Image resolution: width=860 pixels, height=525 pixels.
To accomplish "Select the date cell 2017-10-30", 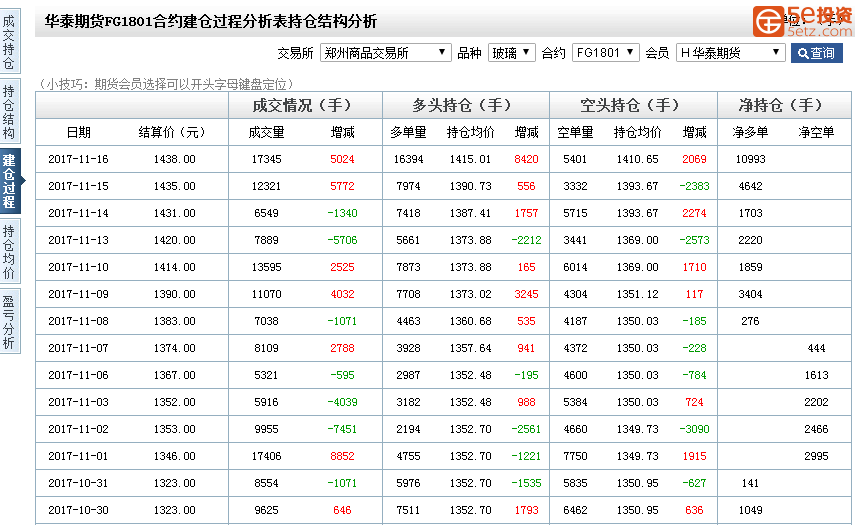I will [78, 510].
